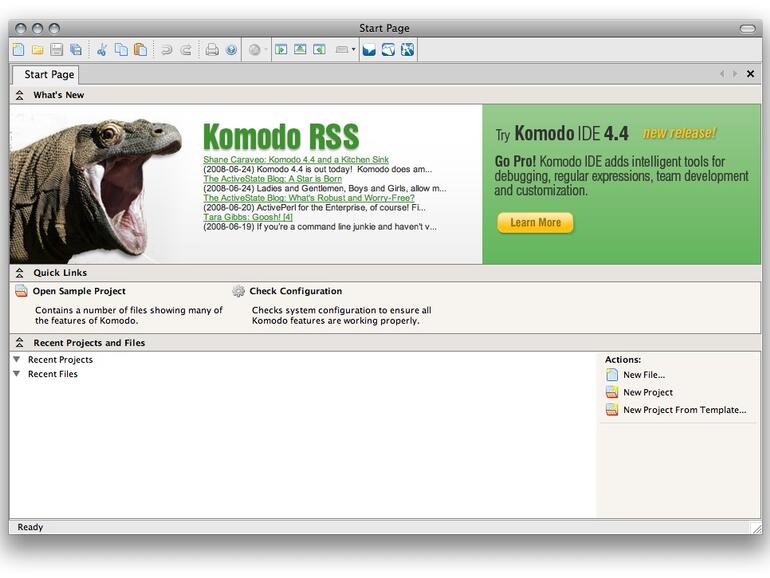This screenshot has width=770, height=578.
Task: Click the New File action icon
Action: pos(612,375)
